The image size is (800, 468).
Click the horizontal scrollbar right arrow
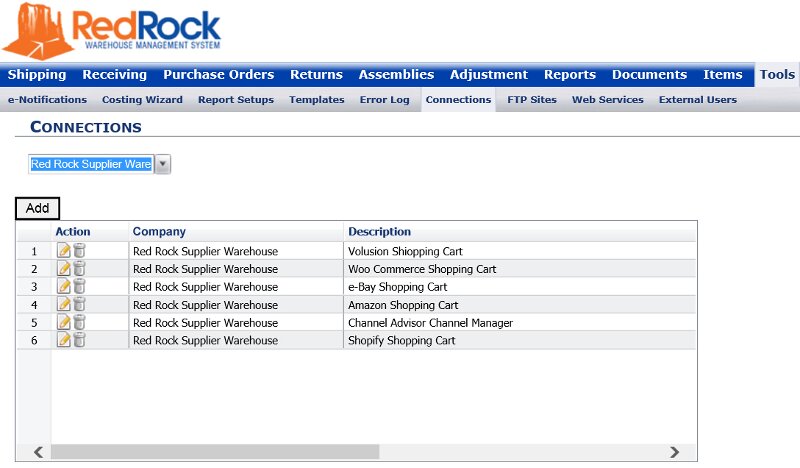[674, 452]
